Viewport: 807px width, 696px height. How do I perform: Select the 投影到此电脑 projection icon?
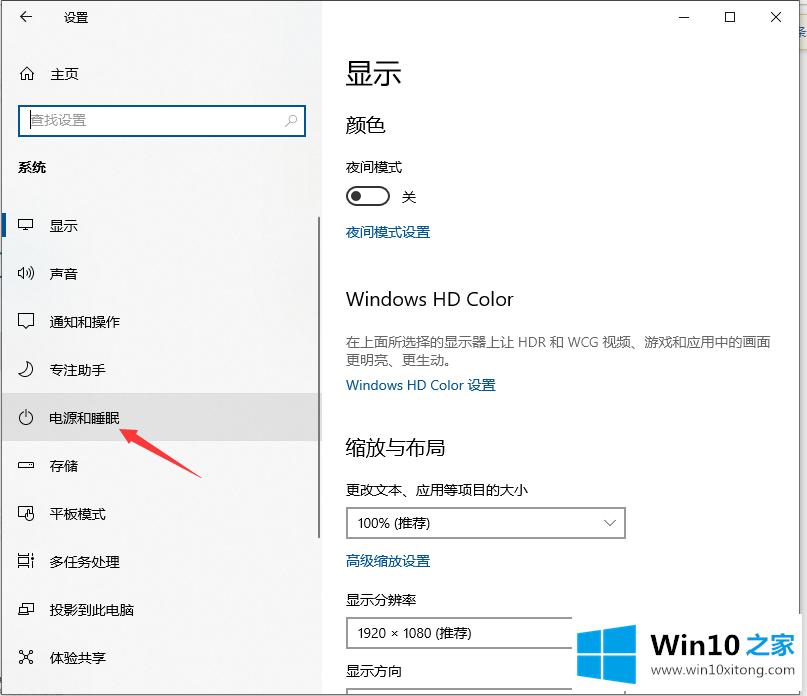click(26, 610)
